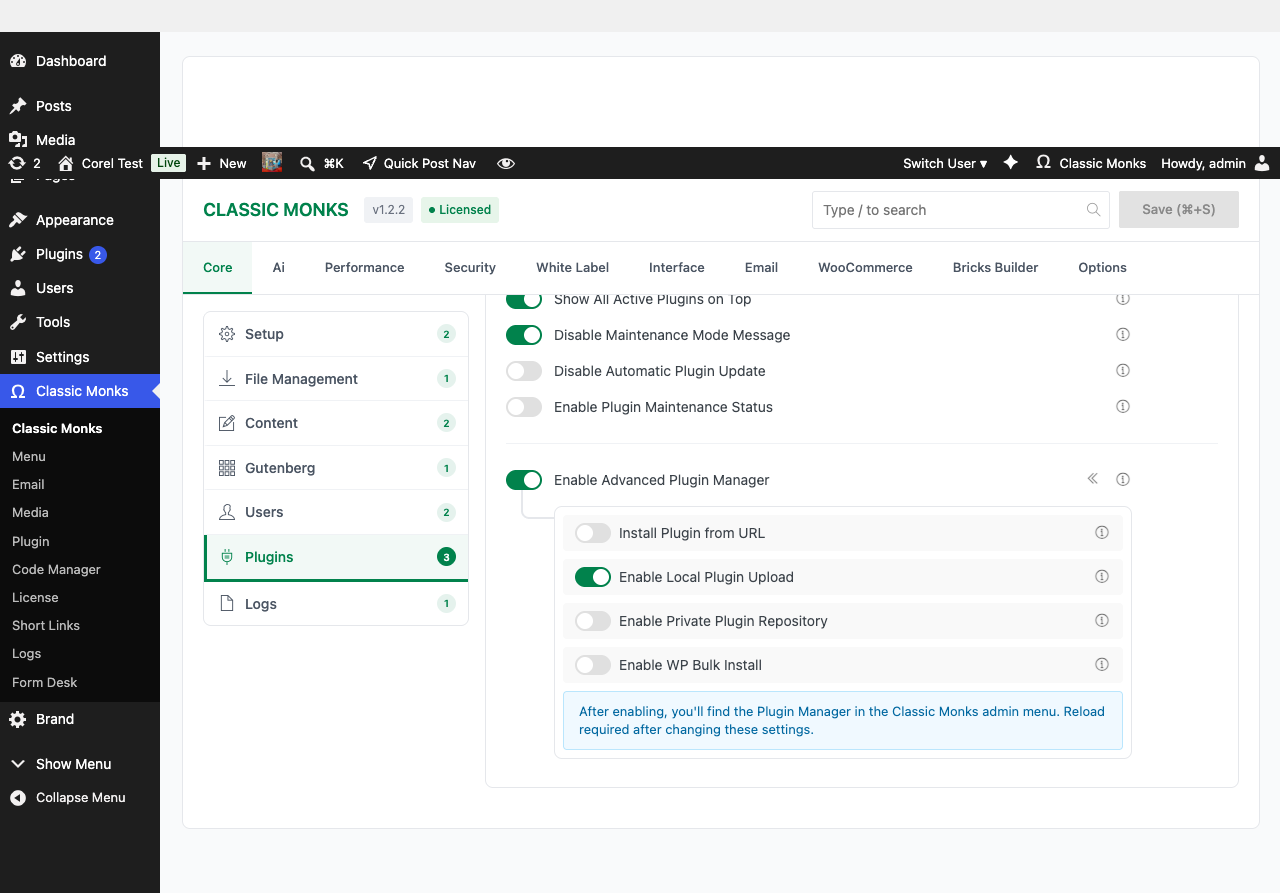The width and height of the screenshot is (1280, 893).
Task: Select Content section in settings list
Action: (x=336, y=423)
